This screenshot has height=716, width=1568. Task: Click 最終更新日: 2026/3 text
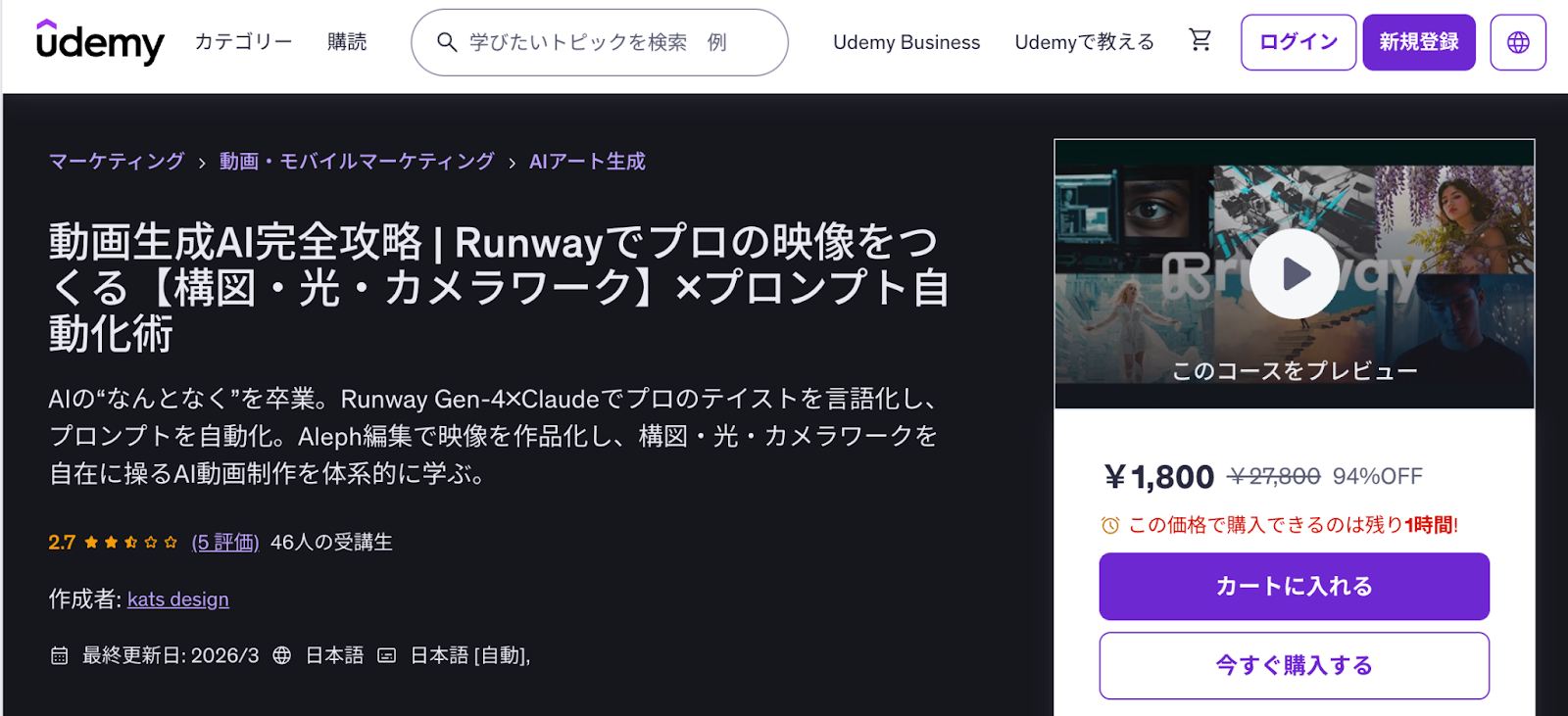pyautogui.click(x=171, y=655)
